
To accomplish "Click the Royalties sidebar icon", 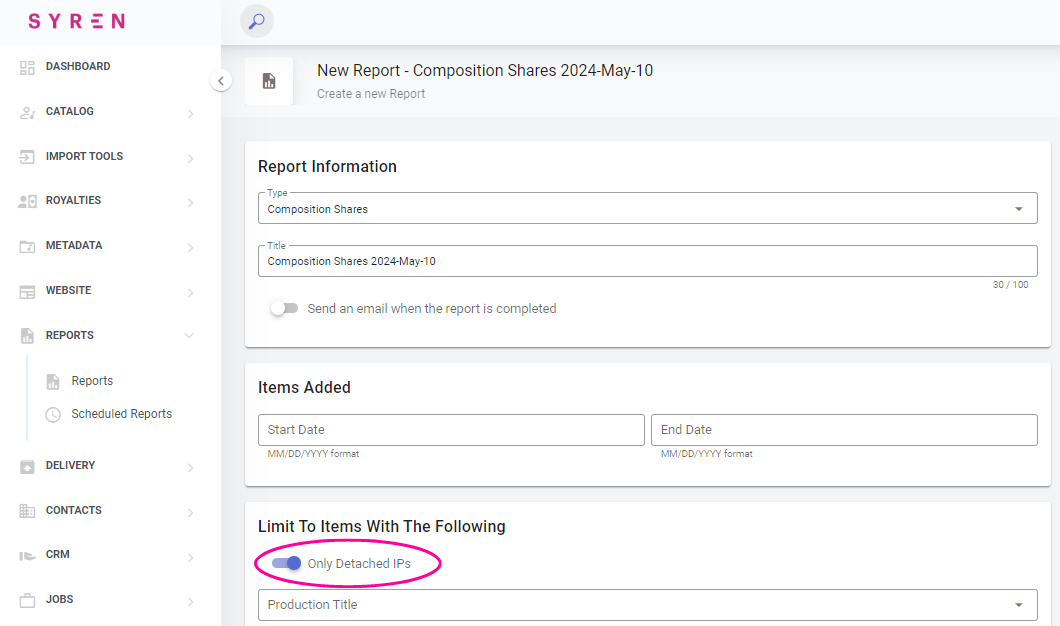I will 27,201.
